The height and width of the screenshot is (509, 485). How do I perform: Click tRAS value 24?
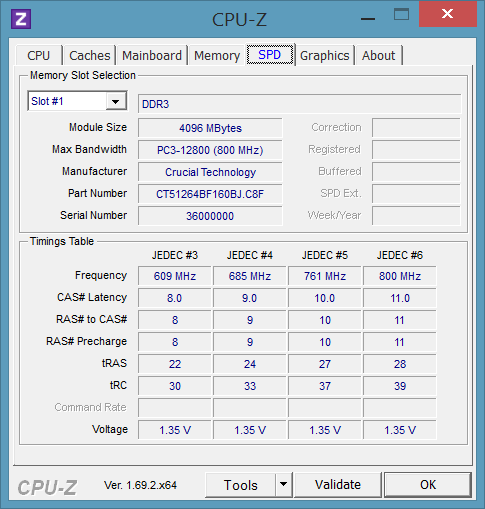tap(250, 364)
